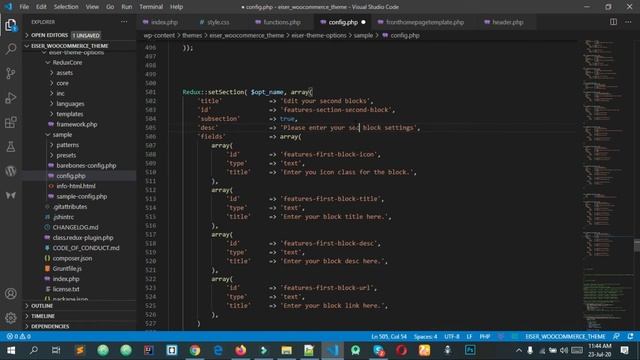Open Sublime Text from taskbar
This screenshot has width=640, height=360.
point(80,350)
